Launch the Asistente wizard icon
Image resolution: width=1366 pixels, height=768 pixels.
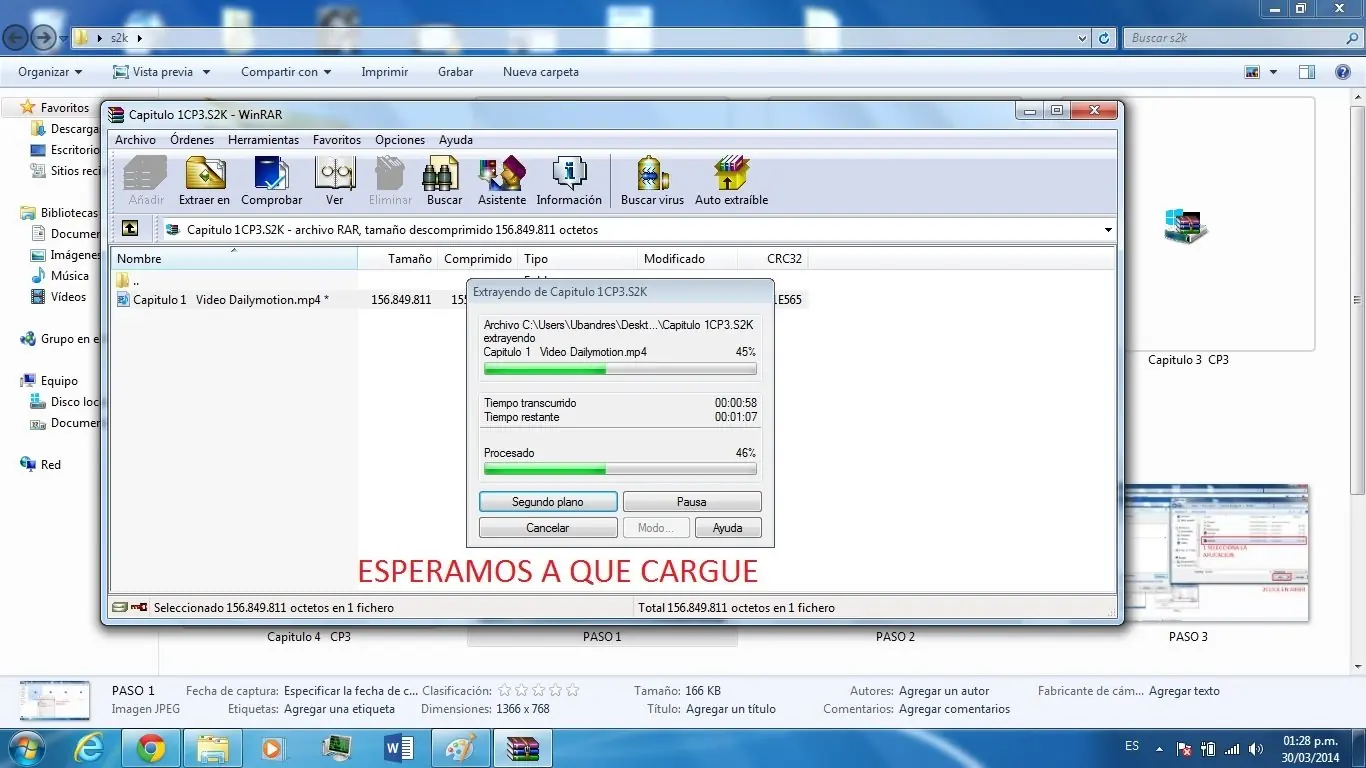[502, 181]
